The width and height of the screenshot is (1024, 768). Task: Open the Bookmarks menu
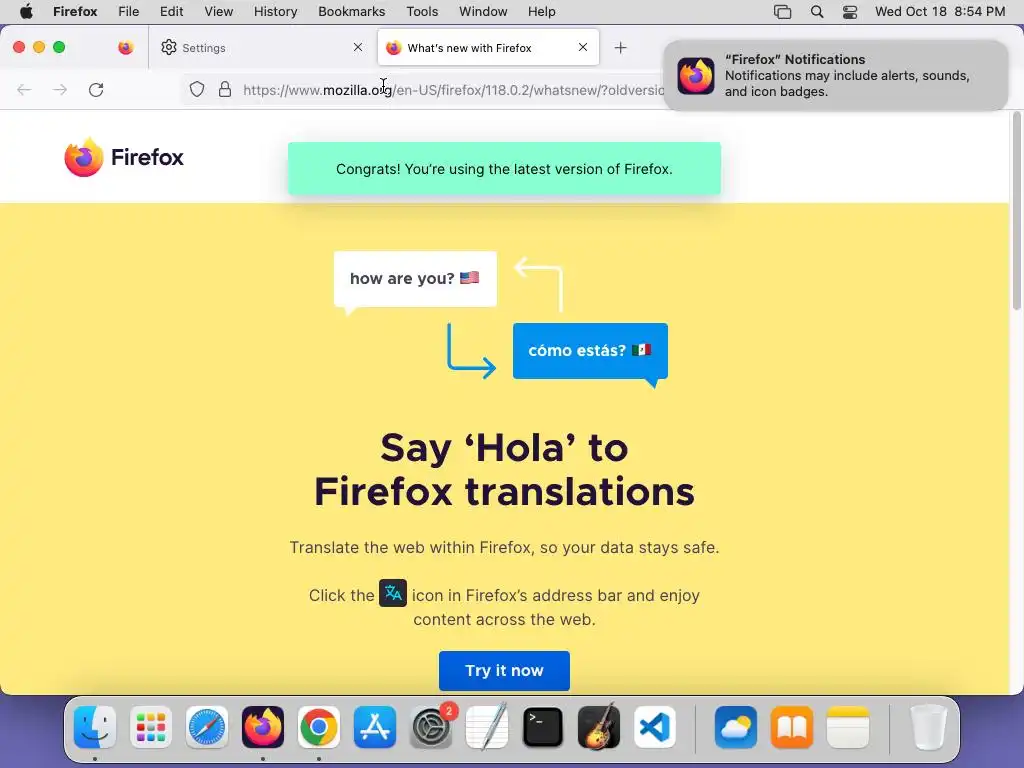[x=351, y=12]
